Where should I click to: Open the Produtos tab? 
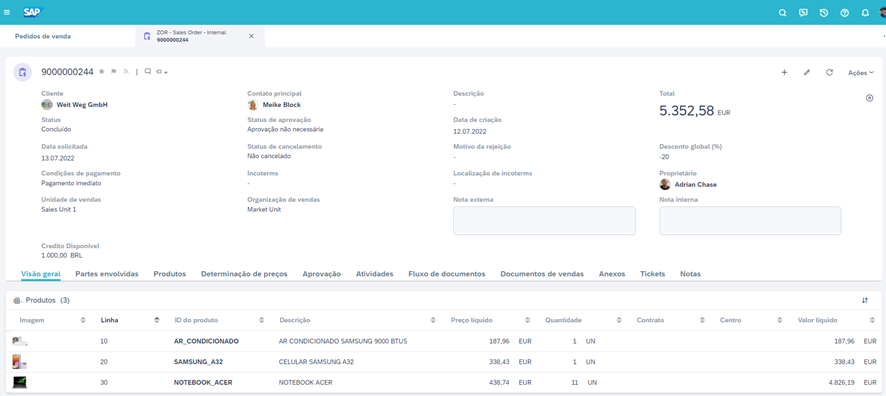pos(170,273)
